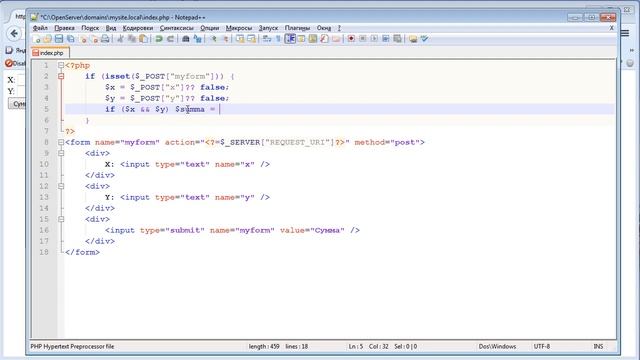The image size is (640, 360).
Task: Select the index.php document tab
Action: [51, 53]
